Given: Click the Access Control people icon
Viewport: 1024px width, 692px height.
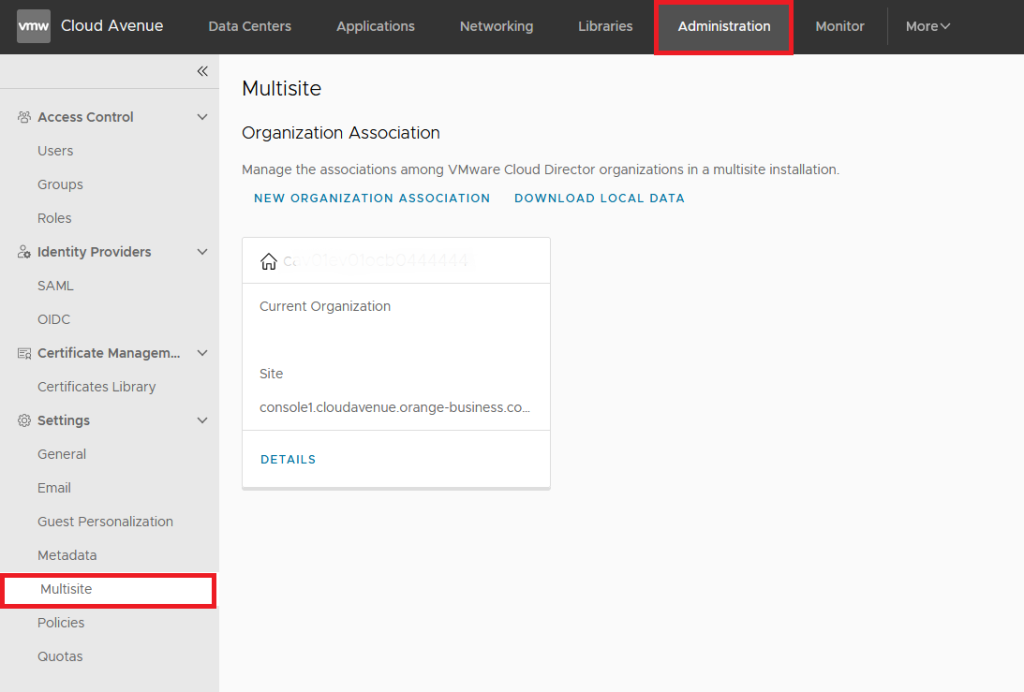Looking at the screenshot, I should point(24,117).
